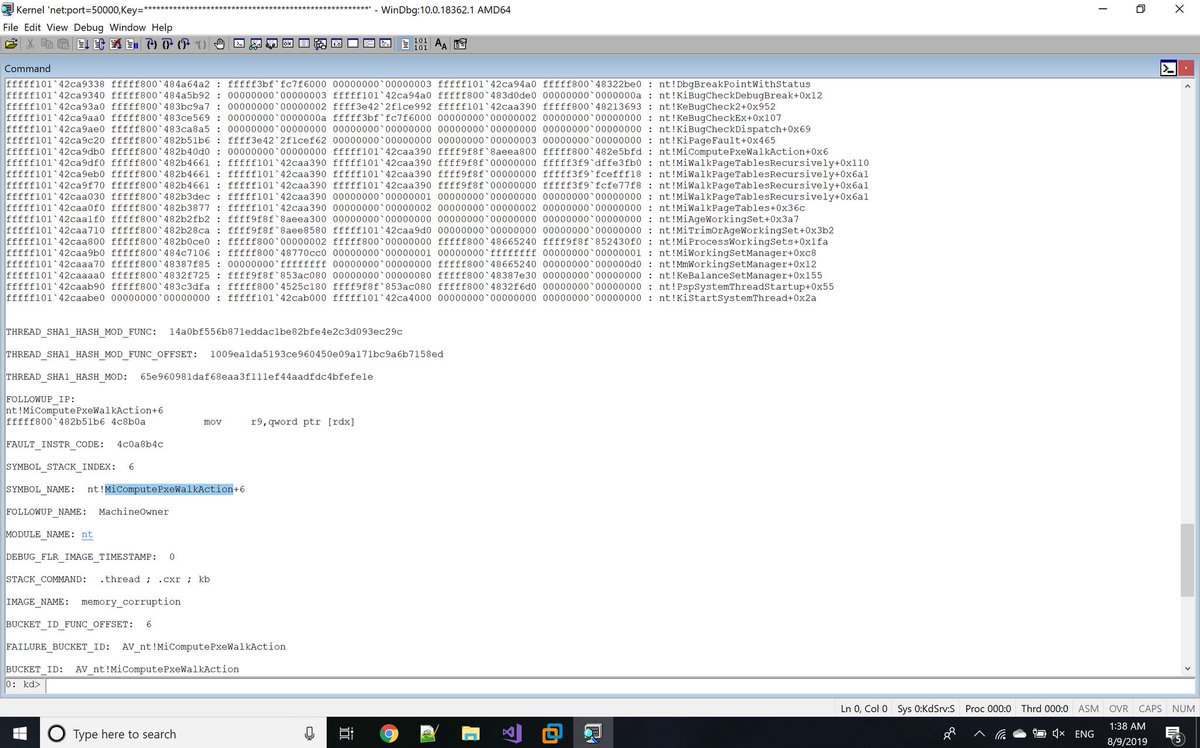Click the Restart debugging toolbar icon
Screen dimensions: 1200x748
(x=99, y=44)
